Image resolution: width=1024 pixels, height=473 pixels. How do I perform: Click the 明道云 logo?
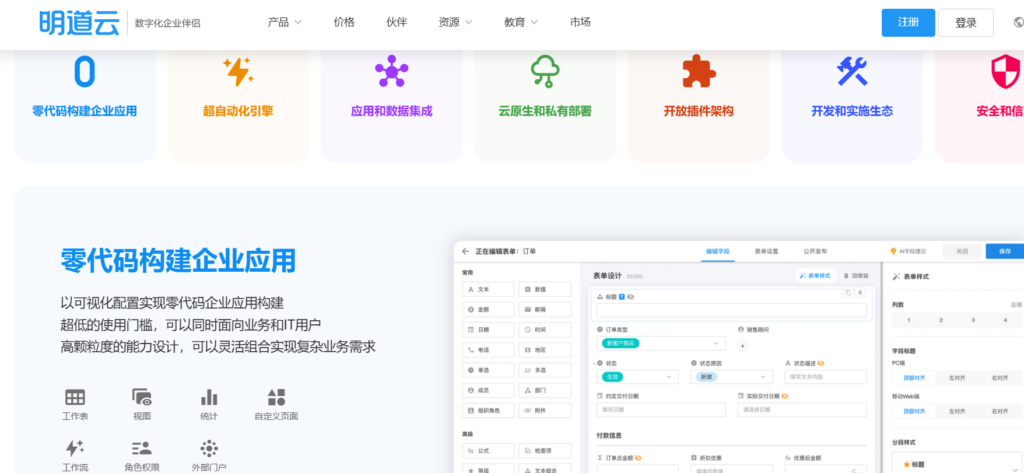coord(79,22)
